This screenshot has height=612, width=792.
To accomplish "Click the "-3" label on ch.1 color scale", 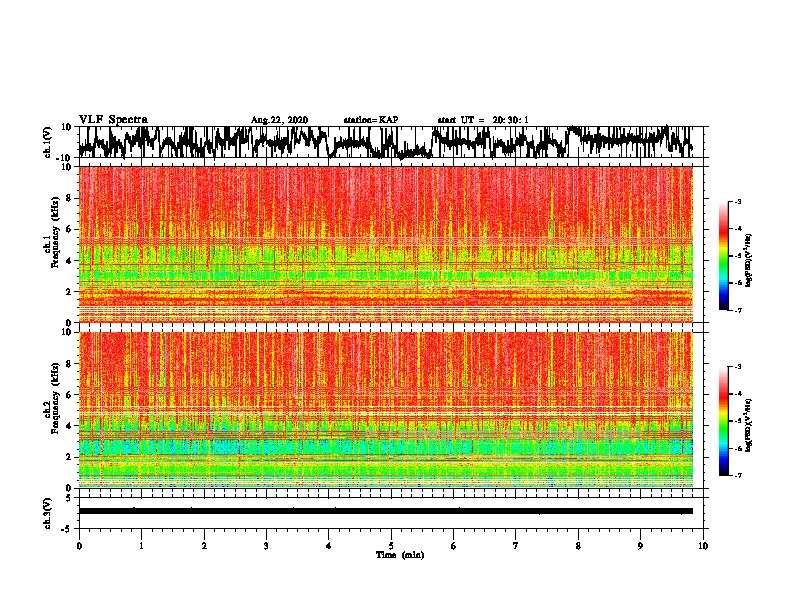I will click(738, 201).
